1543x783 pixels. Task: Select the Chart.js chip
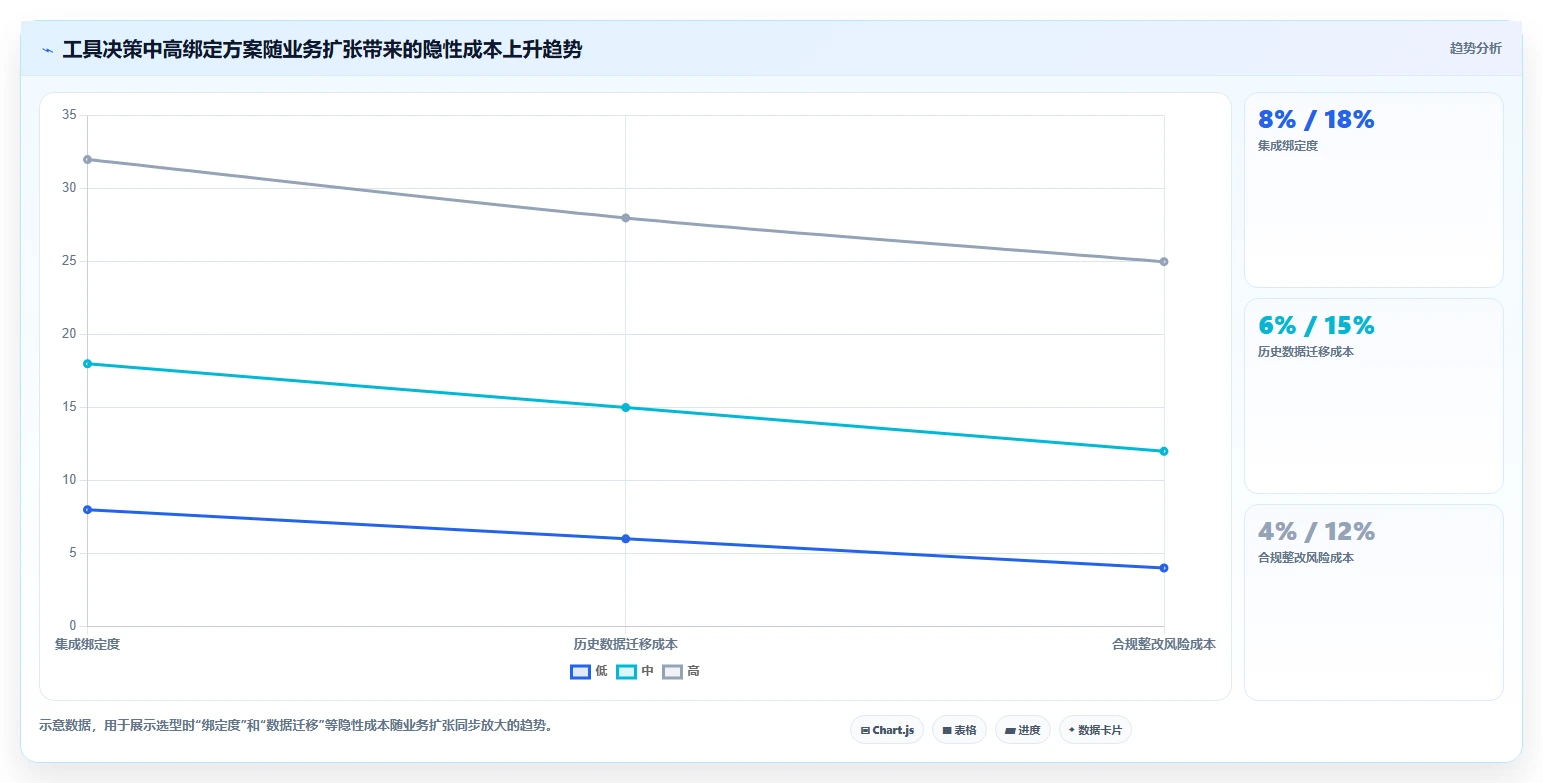click(x=887, y=730)
